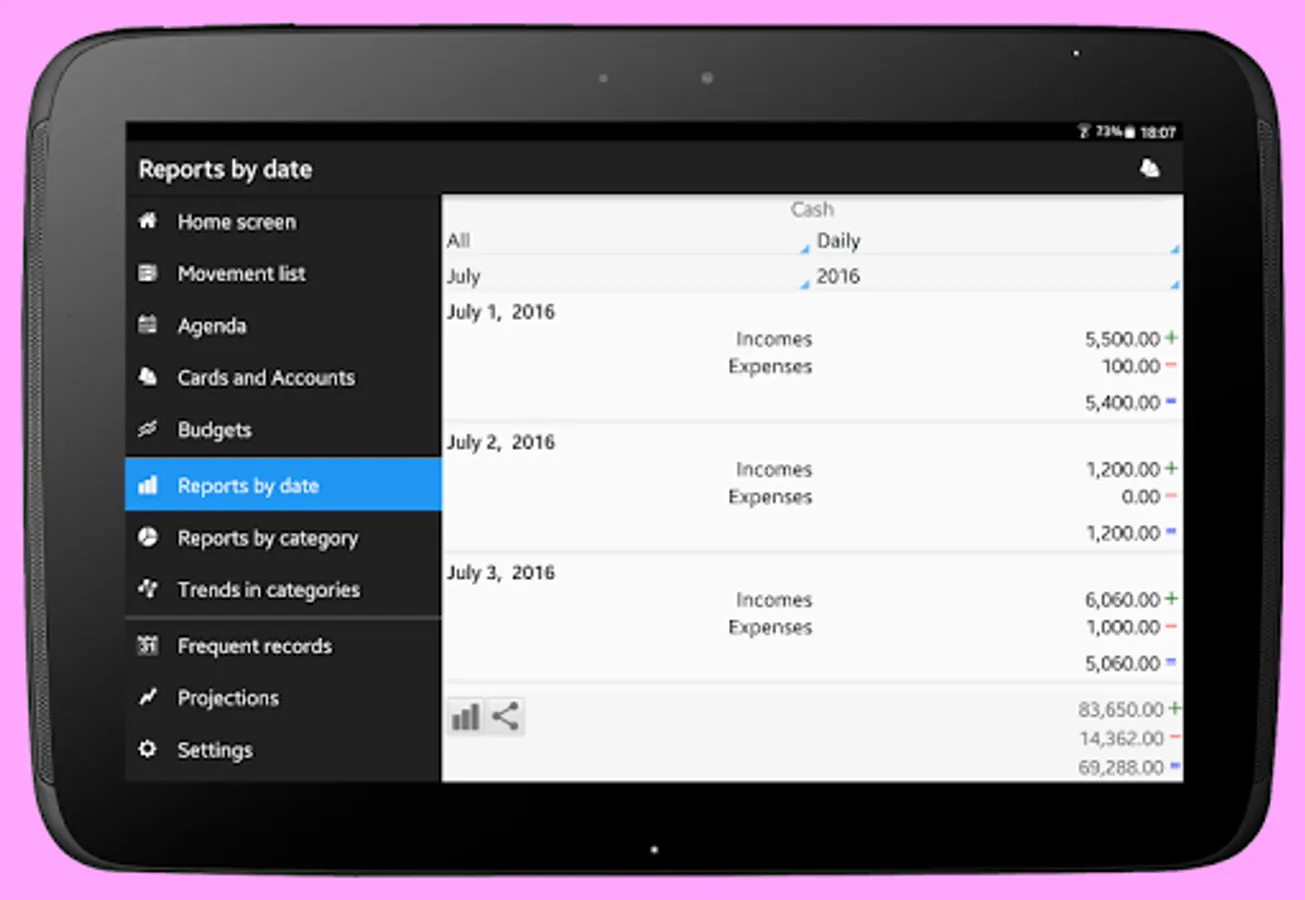Click the Frequent records icon
The width and height of the screenshot is (1305, 900).
pyautogui.click(x=148, y=646)
